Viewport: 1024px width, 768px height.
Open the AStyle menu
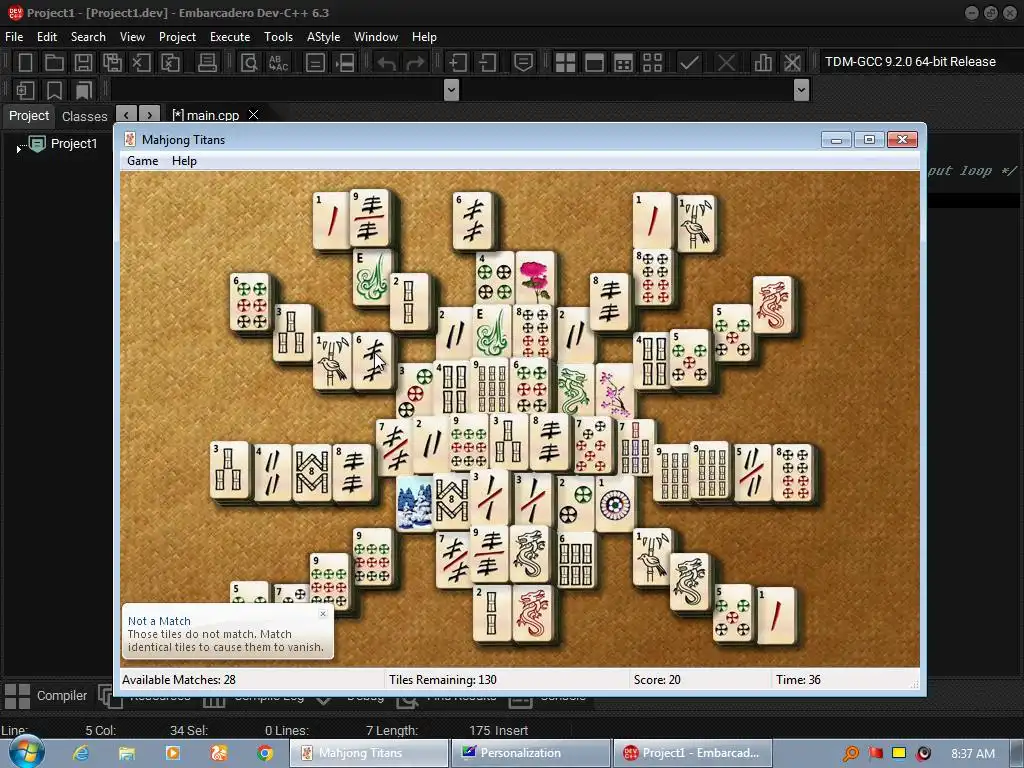tap(323, 37)
